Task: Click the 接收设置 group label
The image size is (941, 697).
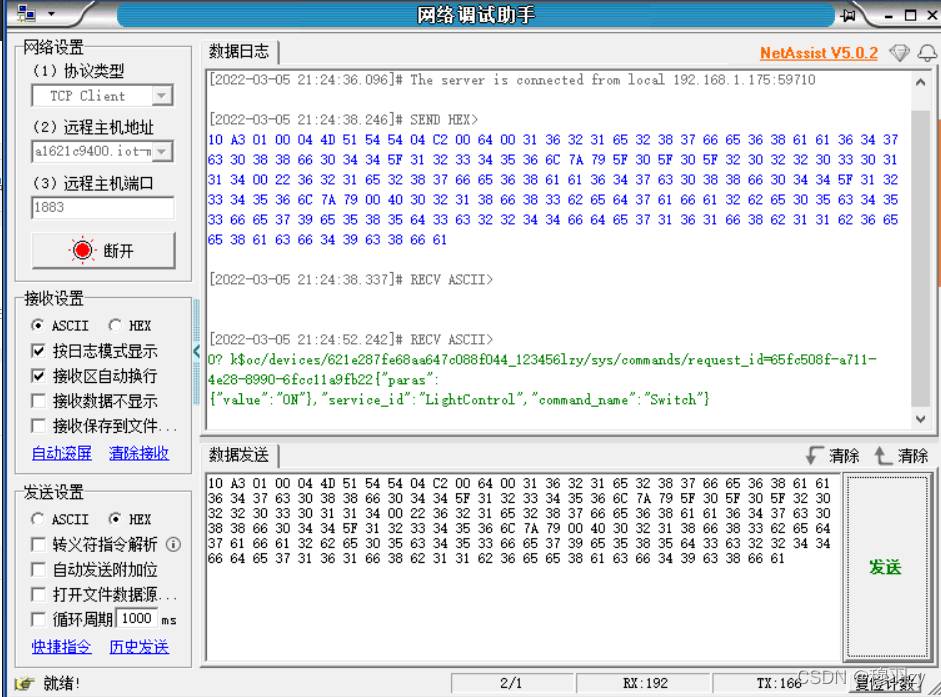Action: 54,298
